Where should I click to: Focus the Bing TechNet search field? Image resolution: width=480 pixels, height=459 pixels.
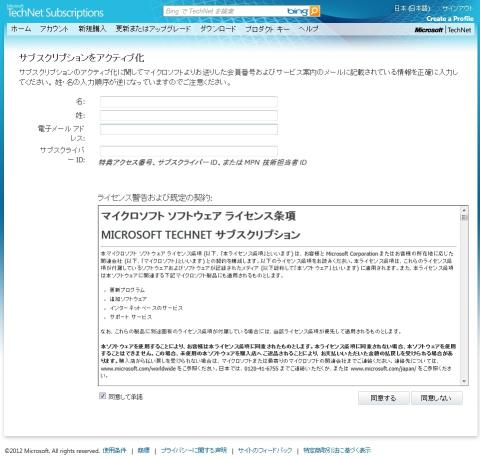[225, 11]
